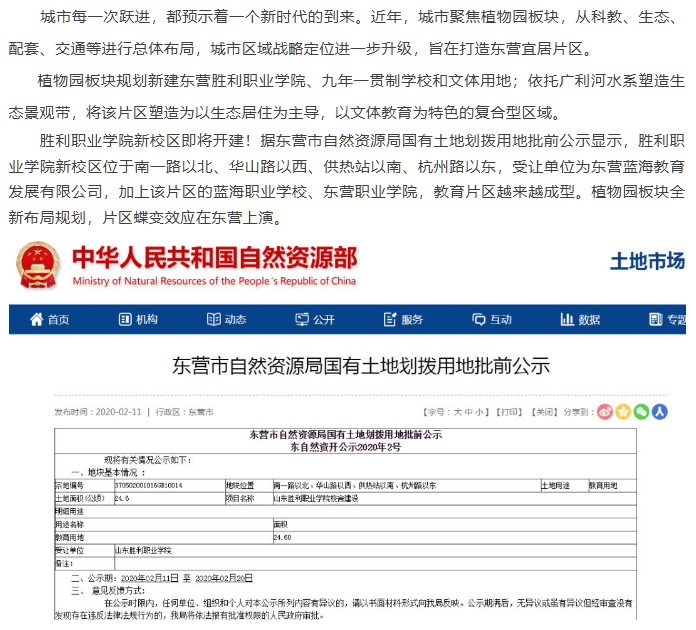696x630 pixels.
Task: Click the Ministry of Natural Resources English subtitle
Action: (214, 281)
